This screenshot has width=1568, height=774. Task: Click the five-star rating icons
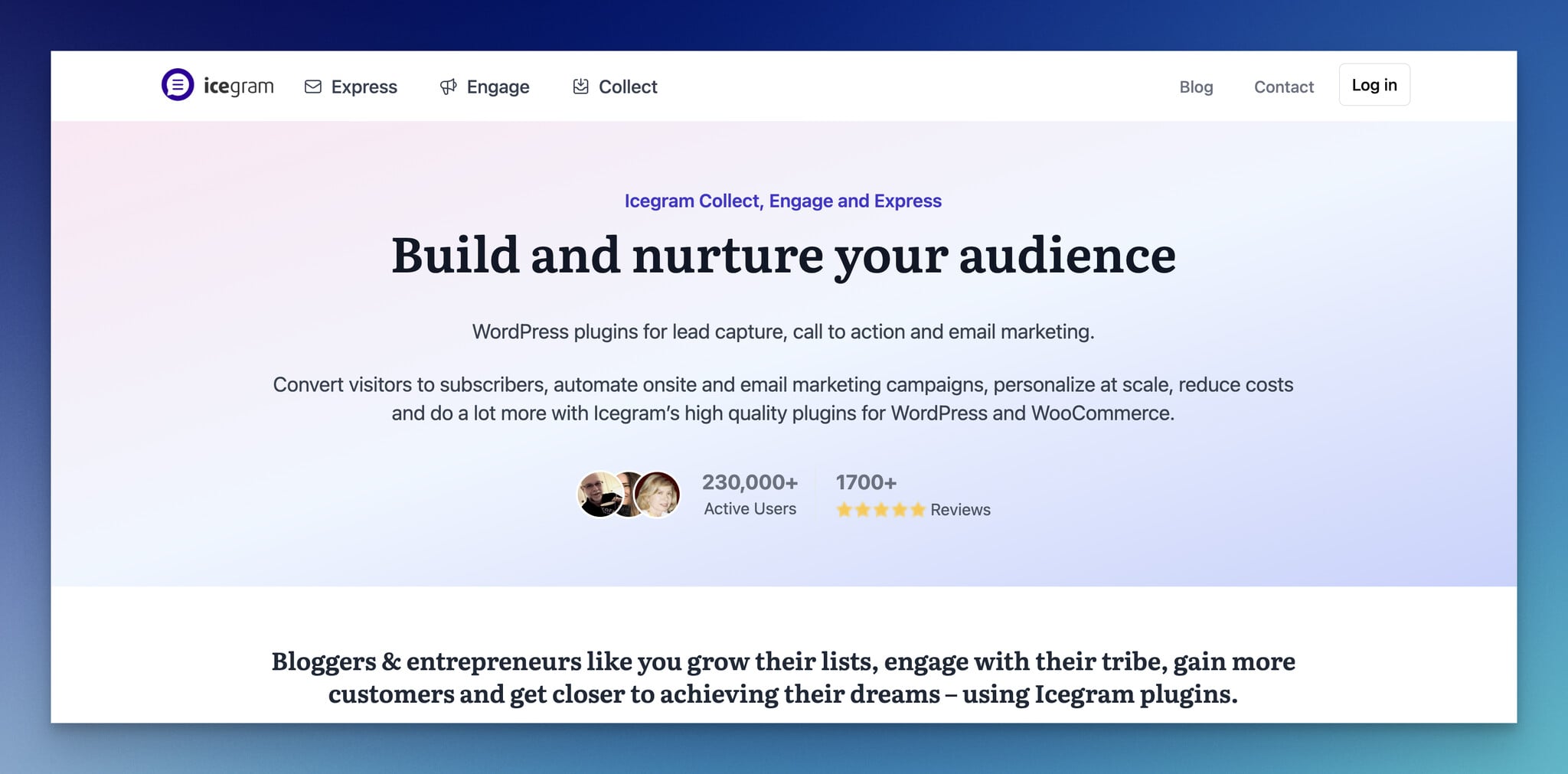[x=881, y=510]
